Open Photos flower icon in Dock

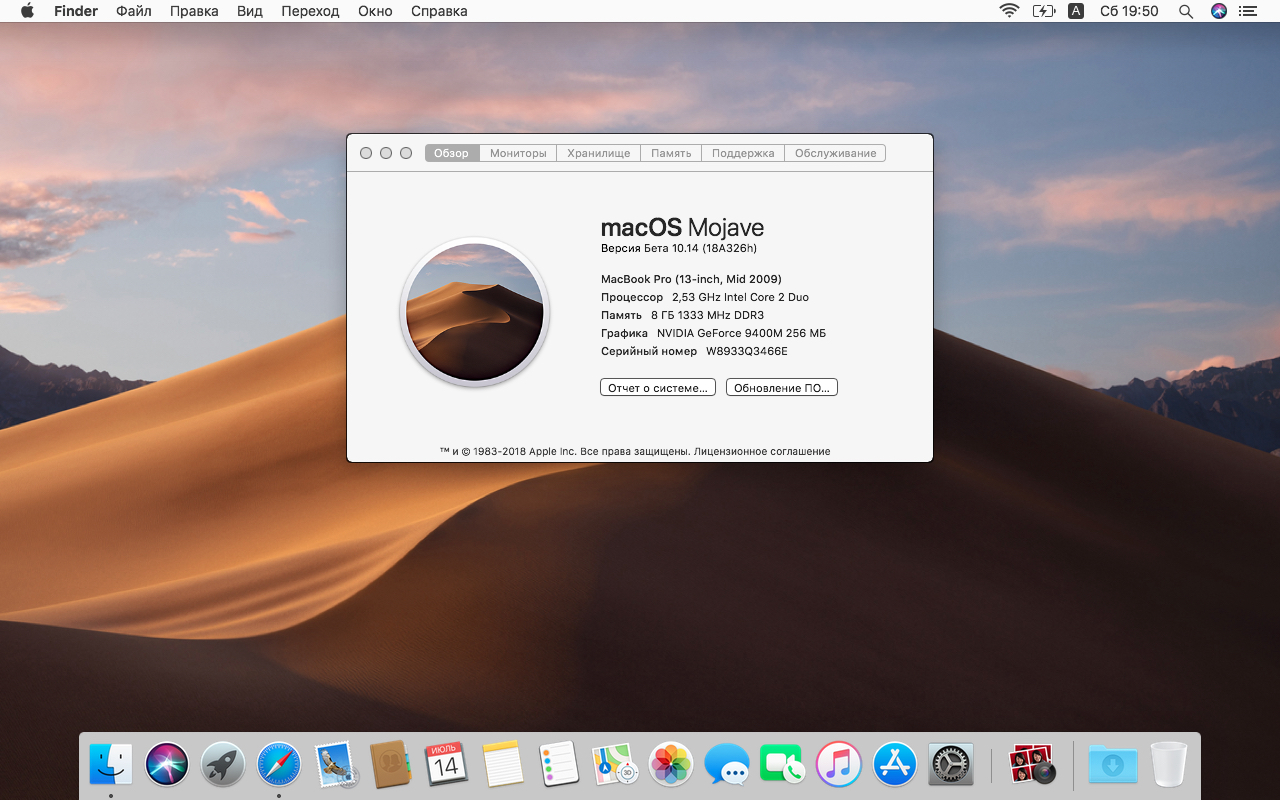click(x=671, y=765)
